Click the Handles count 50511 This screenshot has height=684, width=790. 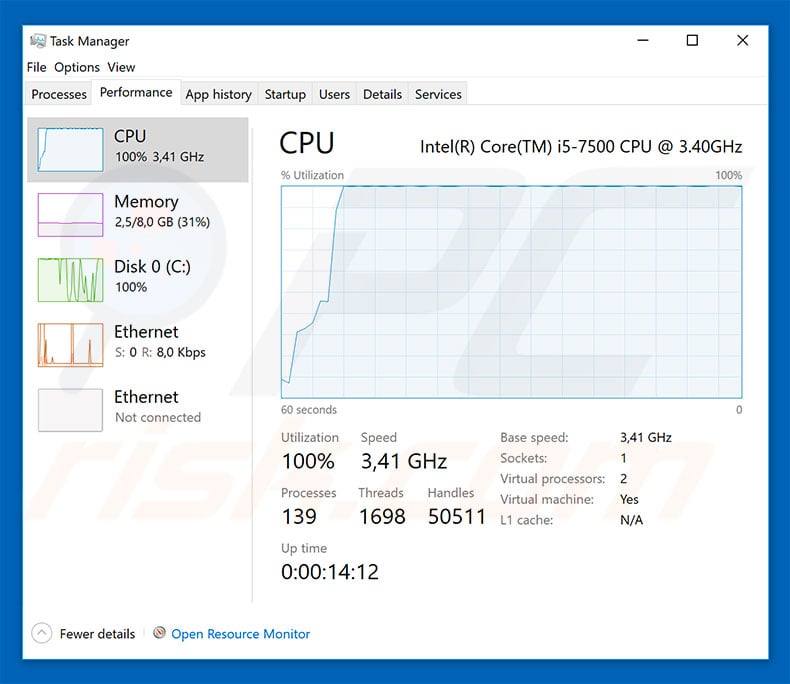457,517
